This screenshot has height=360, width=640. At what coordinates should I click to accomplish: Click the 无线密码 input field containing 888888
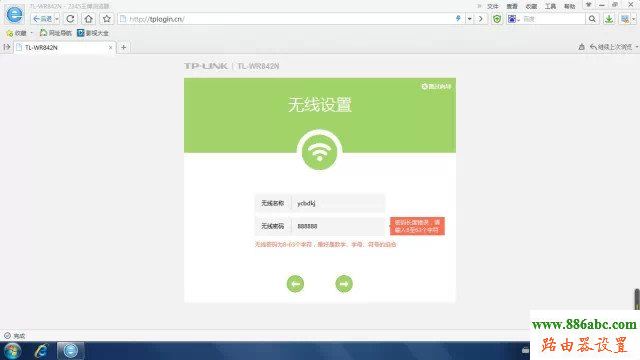click(x=338, y=226)
